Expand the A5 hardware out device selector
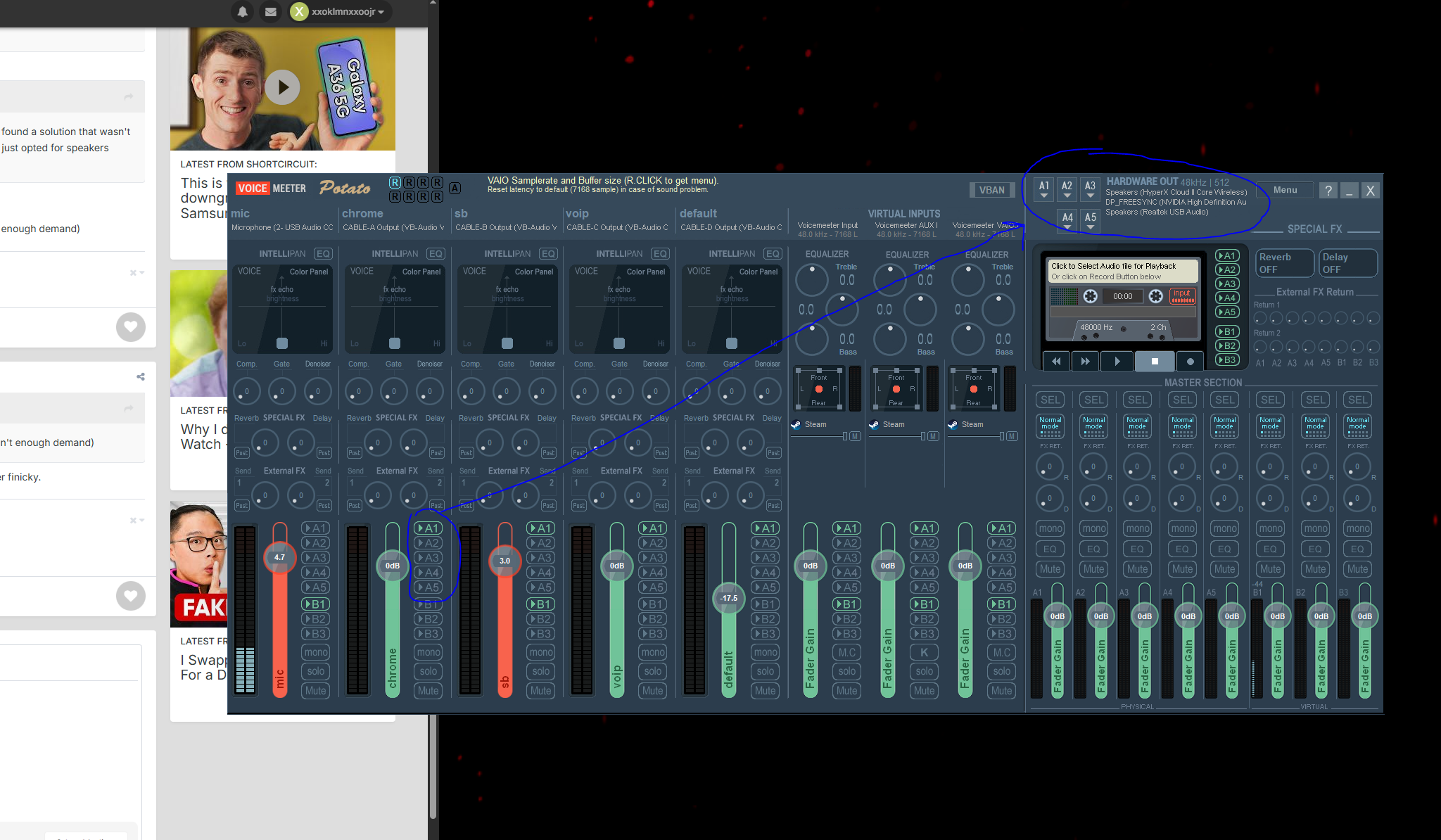 click(1091, 220)
